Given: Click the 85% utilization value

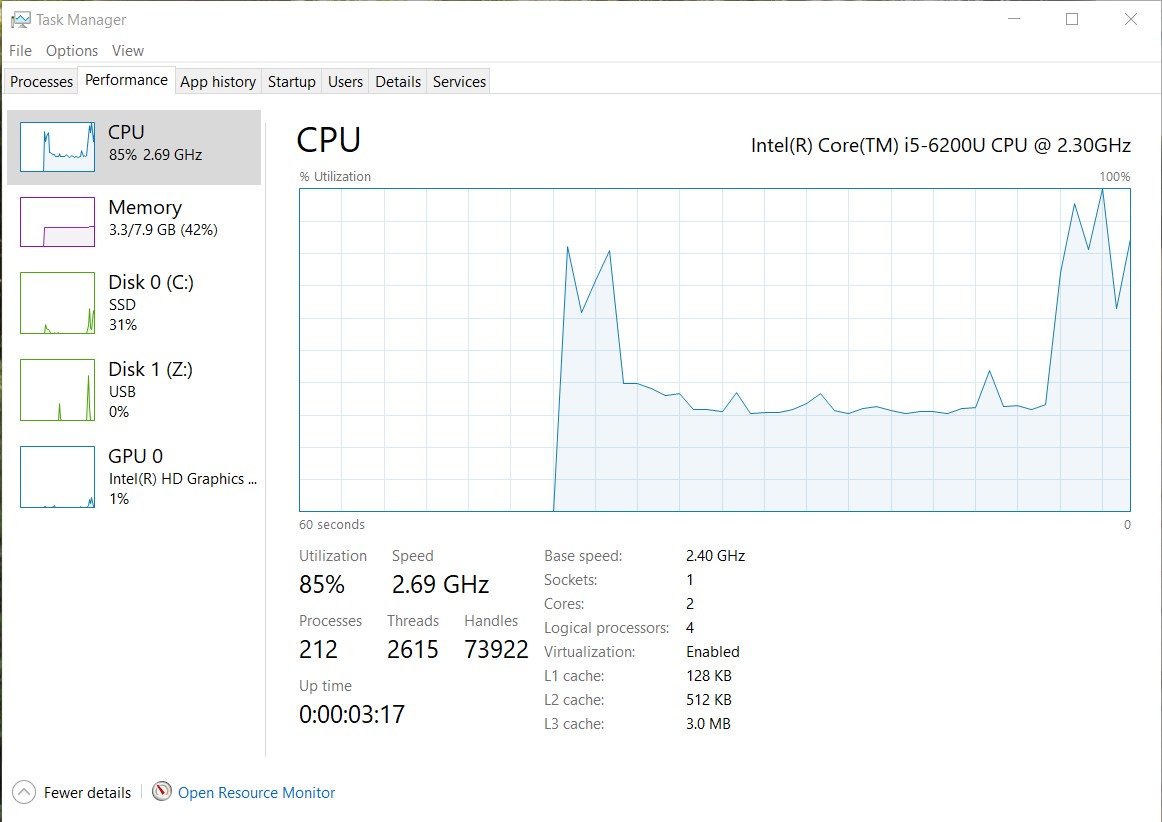Looking at the screenshot, I should tap(322, 584).
